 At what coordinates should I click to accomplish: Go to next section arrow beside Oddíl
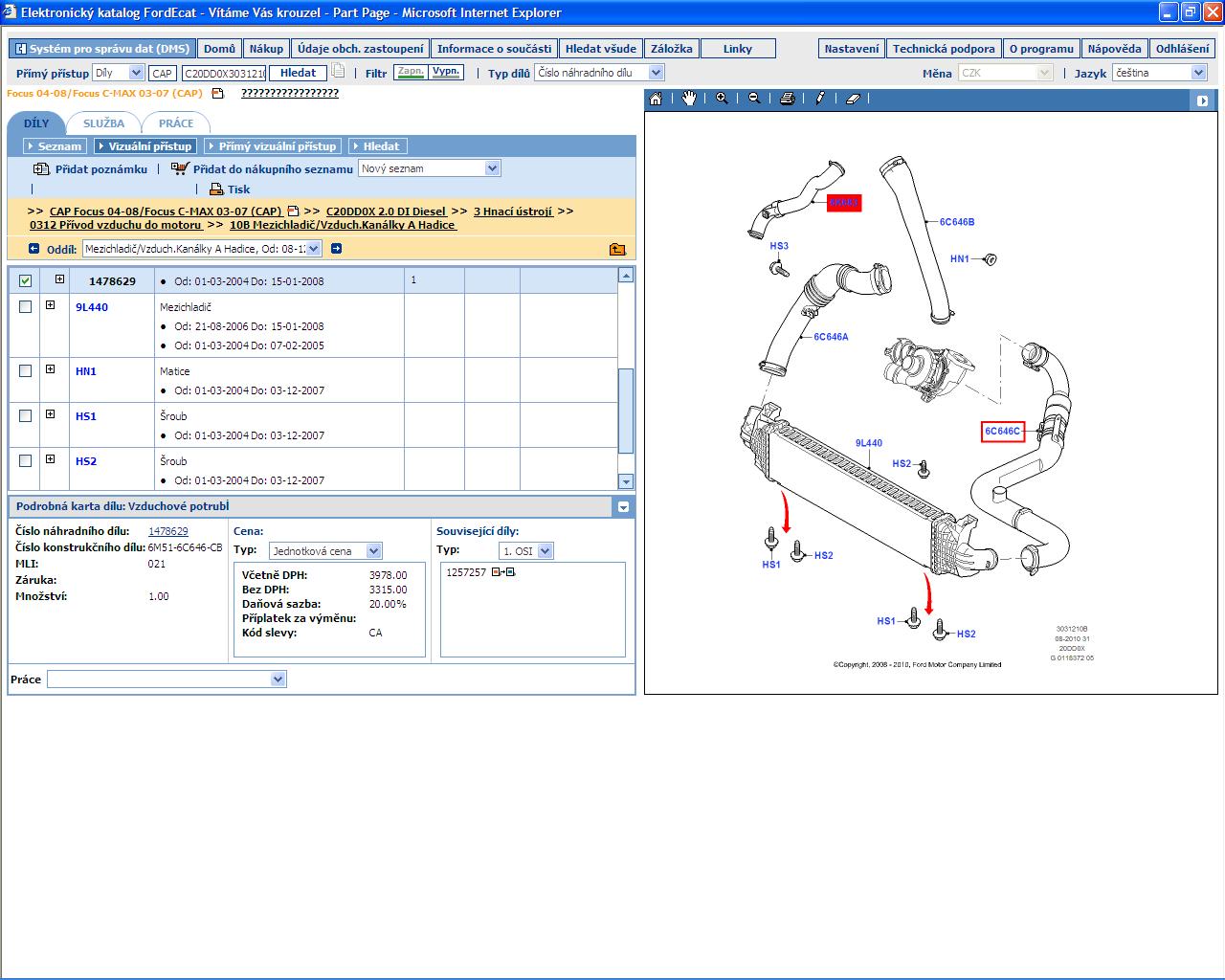pyautogui.click(x=336, y=249)
